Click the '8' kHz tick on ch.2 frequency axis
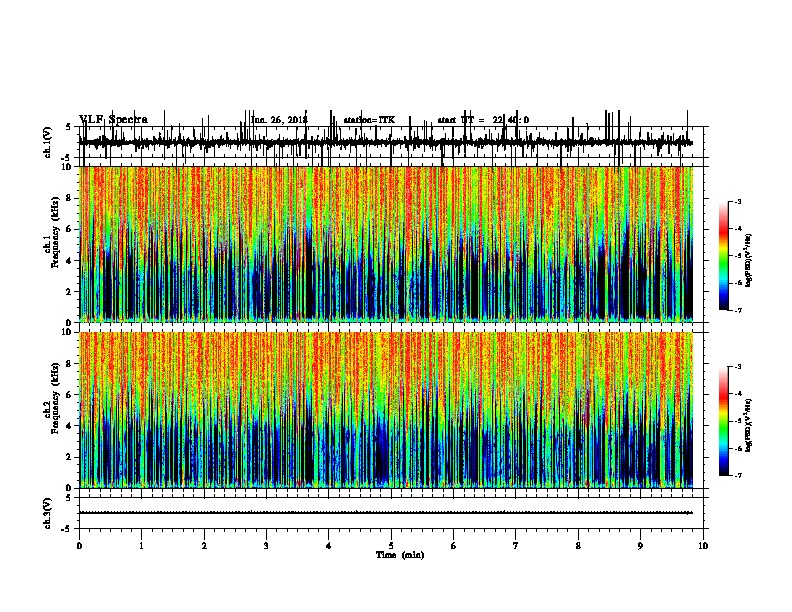The image size is (792, 612). (70, 364)
